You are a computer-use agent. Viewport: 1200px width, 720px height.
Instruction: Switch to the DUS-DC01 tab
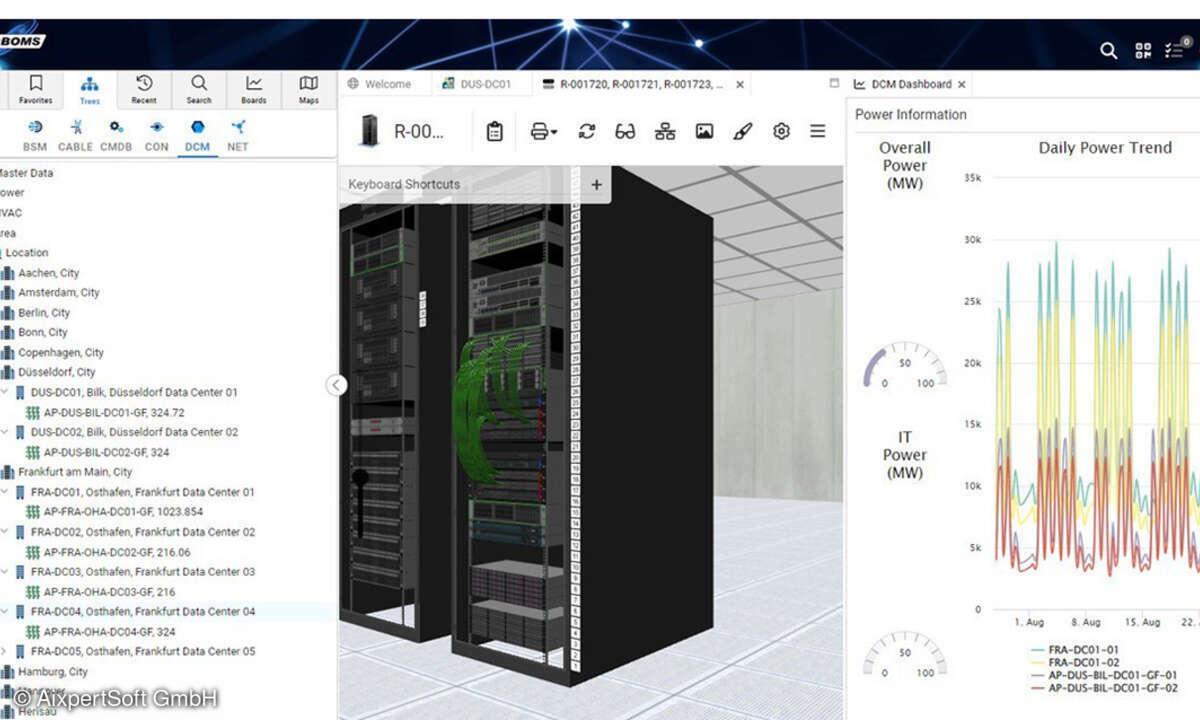coord(477,84)
